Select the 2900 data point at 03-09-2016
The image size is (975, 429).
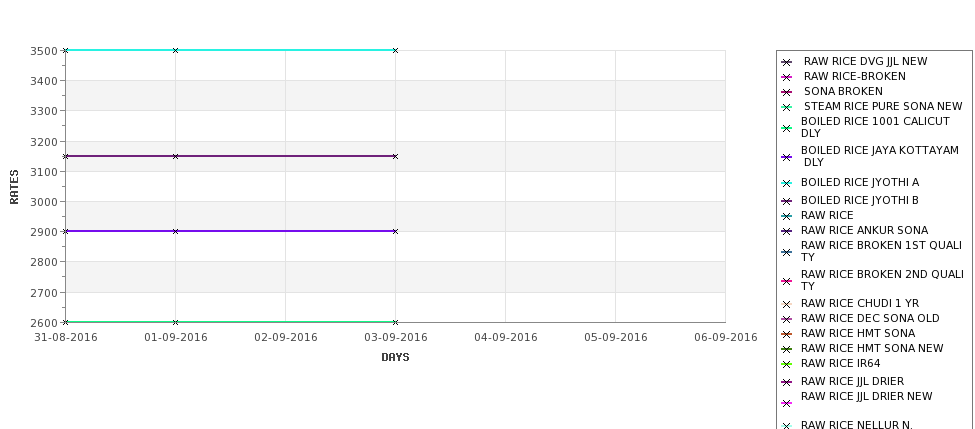395,231
